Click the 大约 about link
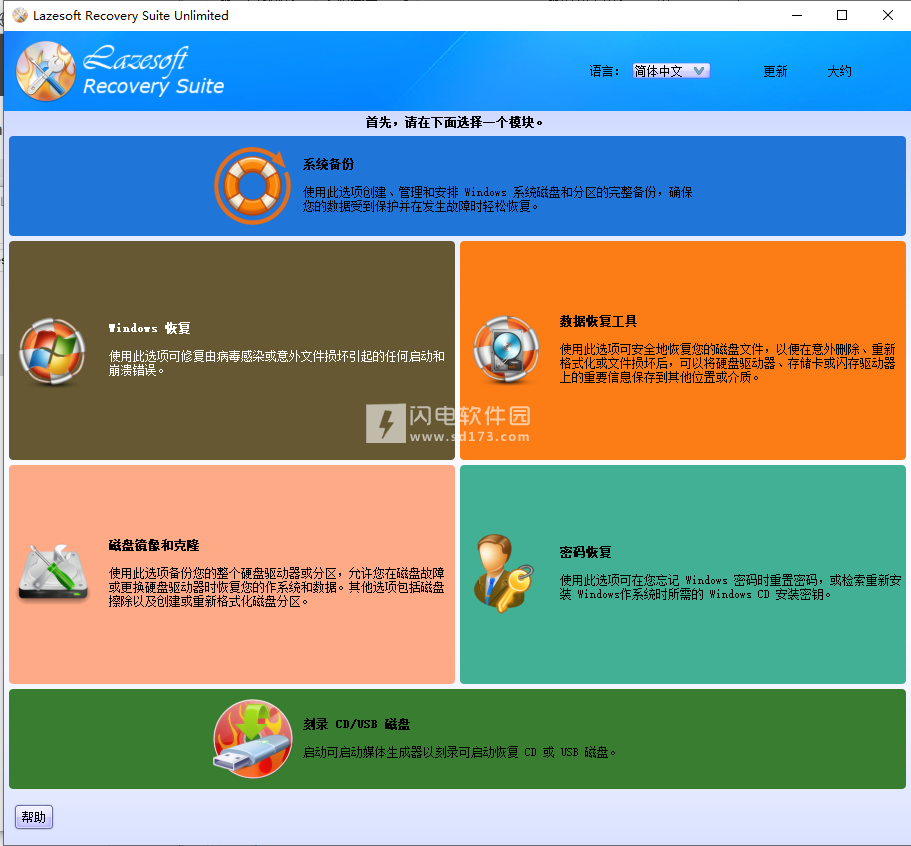This screenshot has width=911, height=846. pyautogui.click(x=839, y=71)
